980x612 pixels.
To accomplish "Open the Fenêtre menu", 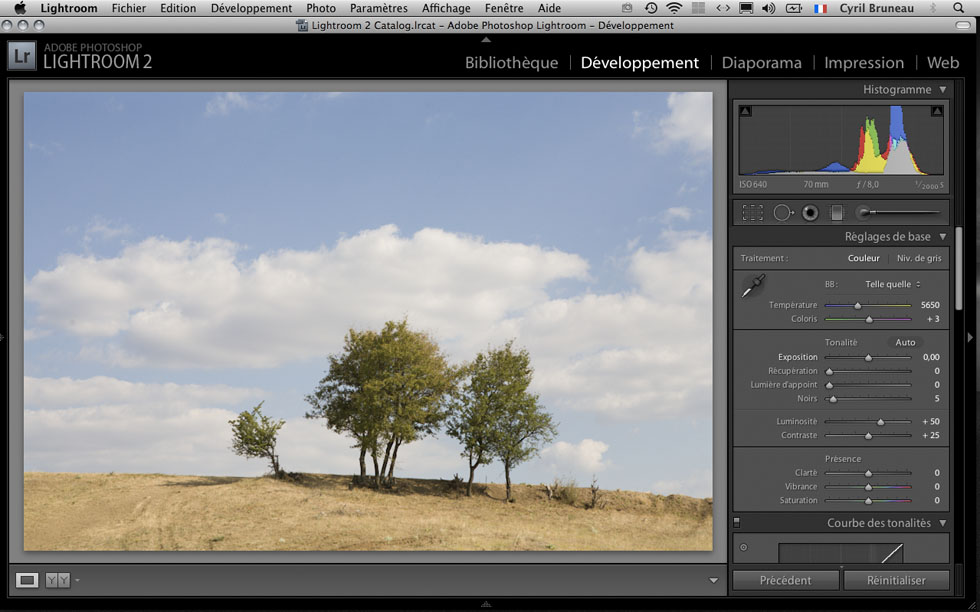I will pos(504,8).
